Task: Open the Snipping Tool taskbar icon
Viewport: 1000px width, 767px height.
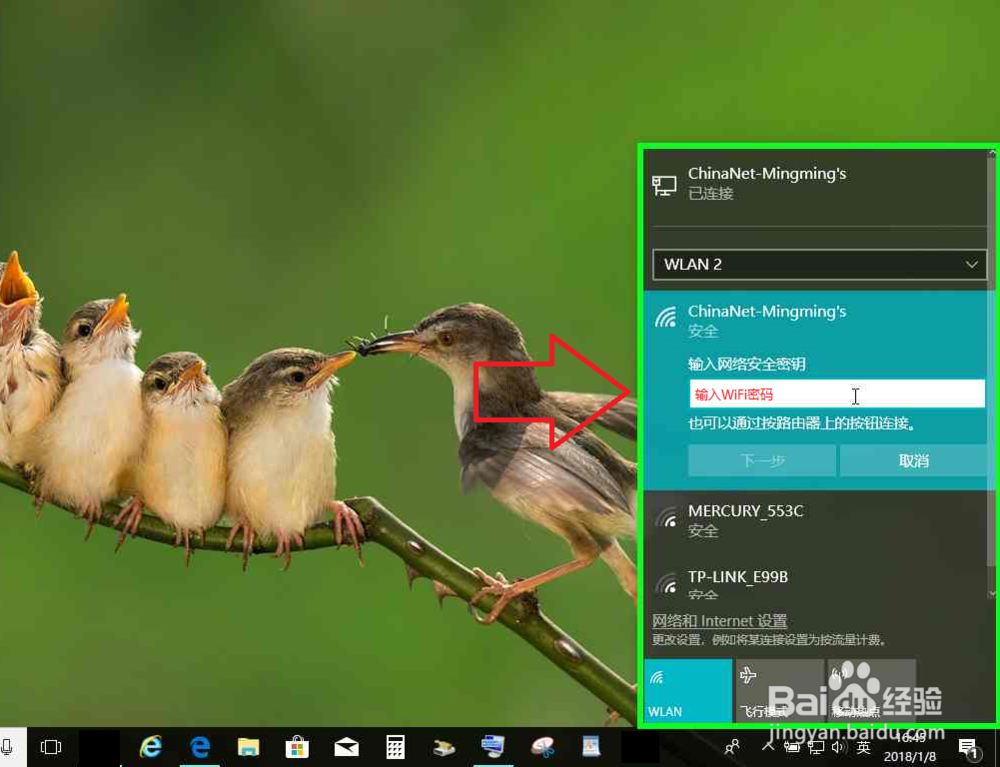Action: [542, 747]
